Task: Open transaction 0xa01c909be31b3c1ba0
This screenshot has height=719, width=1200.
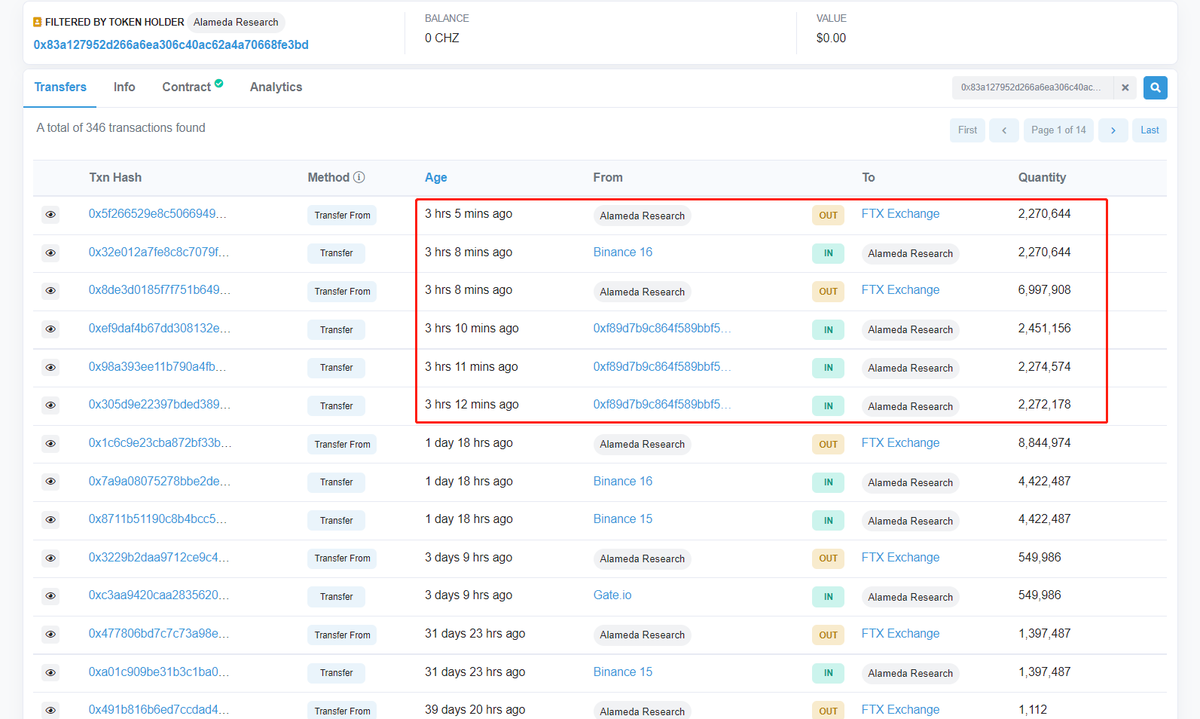Action: [159, 672]
